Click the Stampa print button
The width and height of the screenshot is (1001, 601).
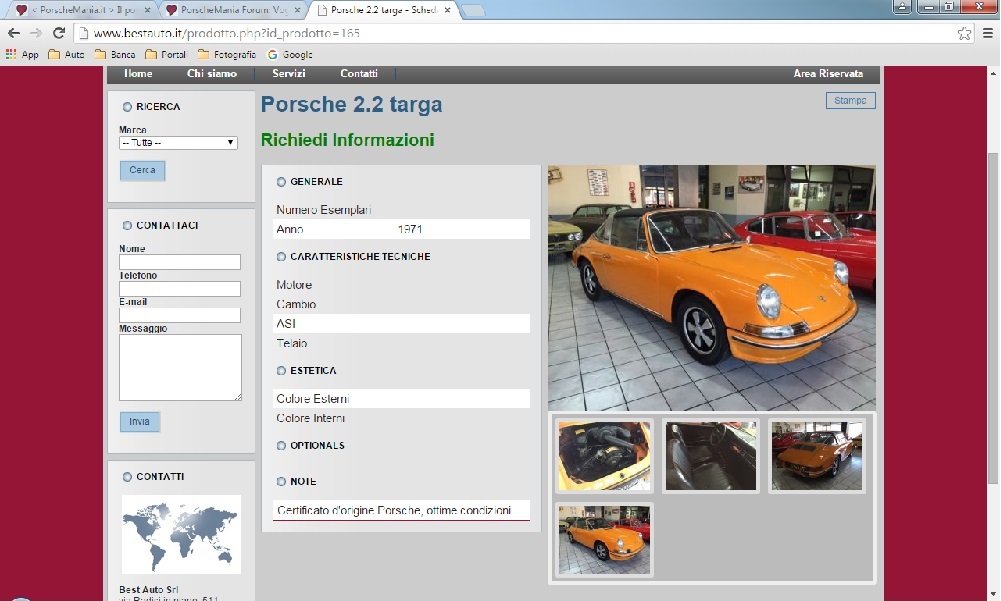[x=850, y=100]
